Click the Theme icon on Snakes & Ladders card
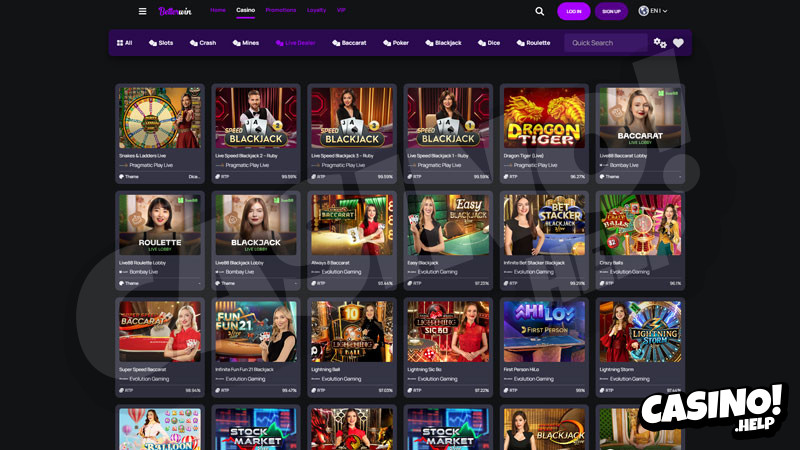The width and height of the screenshot is (800, 450). 121,177
